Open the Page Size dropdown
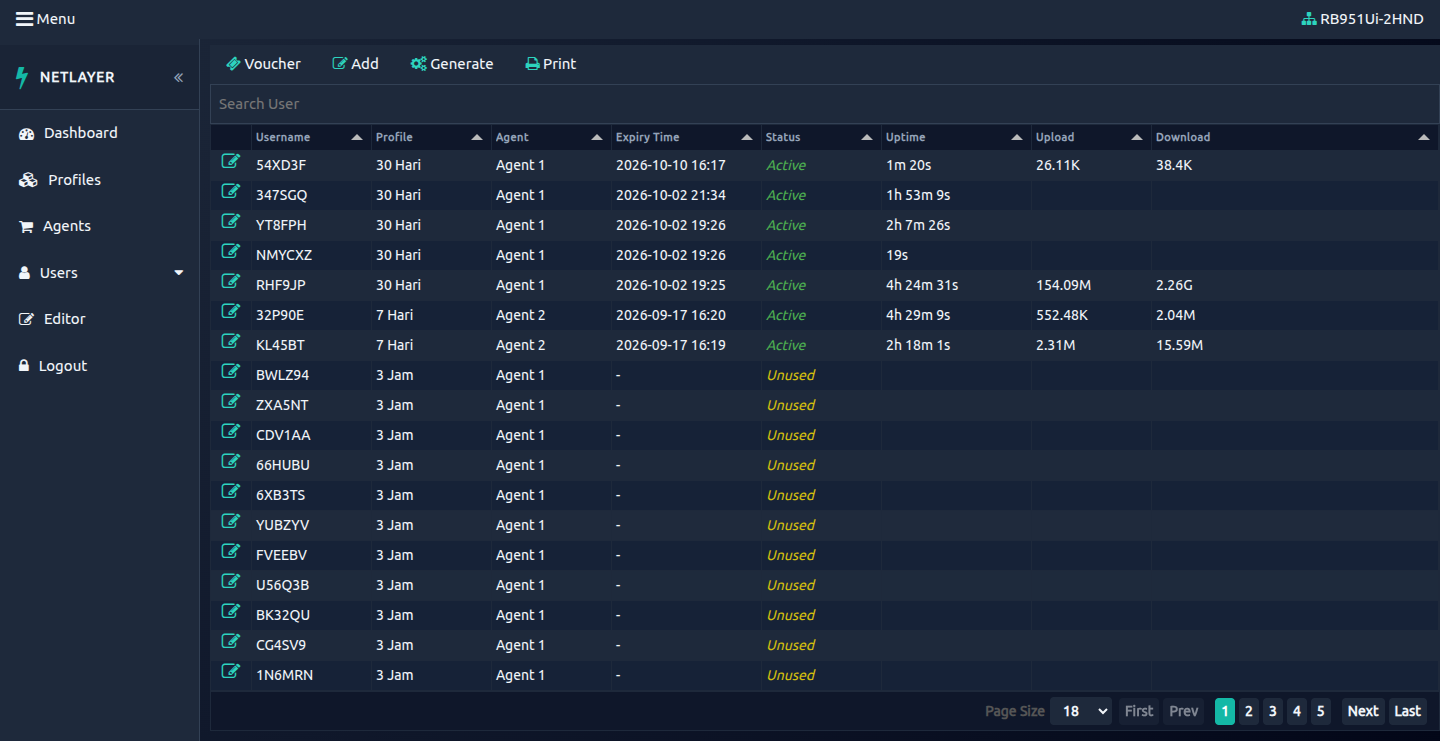1440x741 pixels. [1081, 711]
